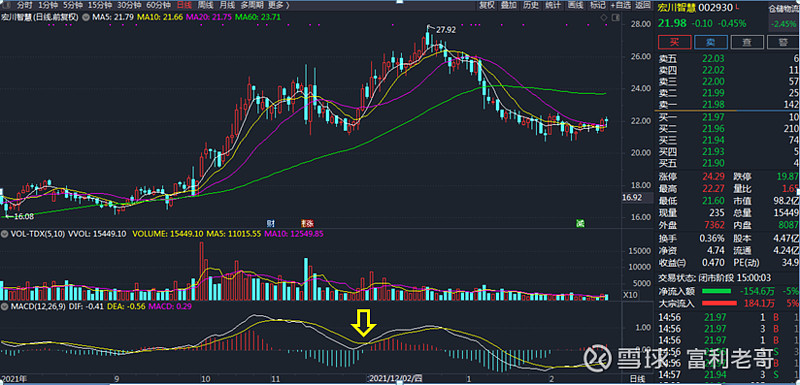This screenshot has width=800, height=385.
Task: Click the 大宗流入 red bar
Action: pos(719,303)
